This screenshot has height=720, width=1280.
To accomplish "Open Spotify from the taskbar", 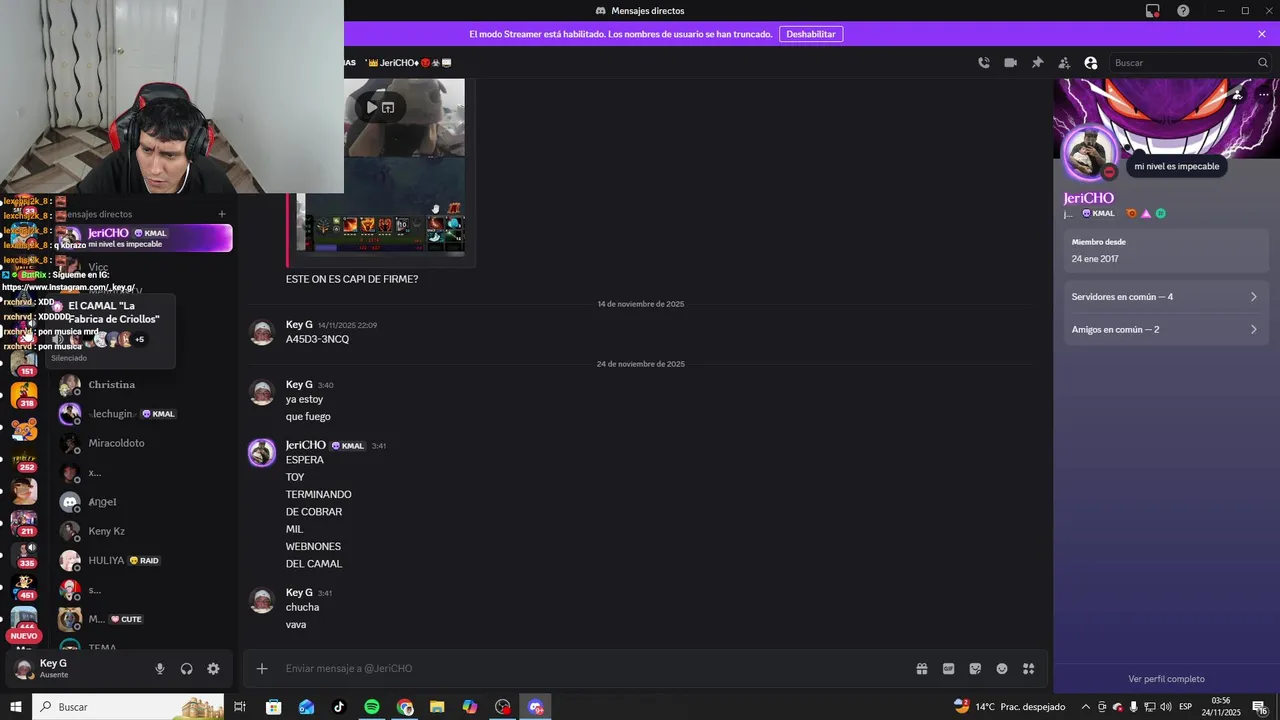I will coord(372,707).
